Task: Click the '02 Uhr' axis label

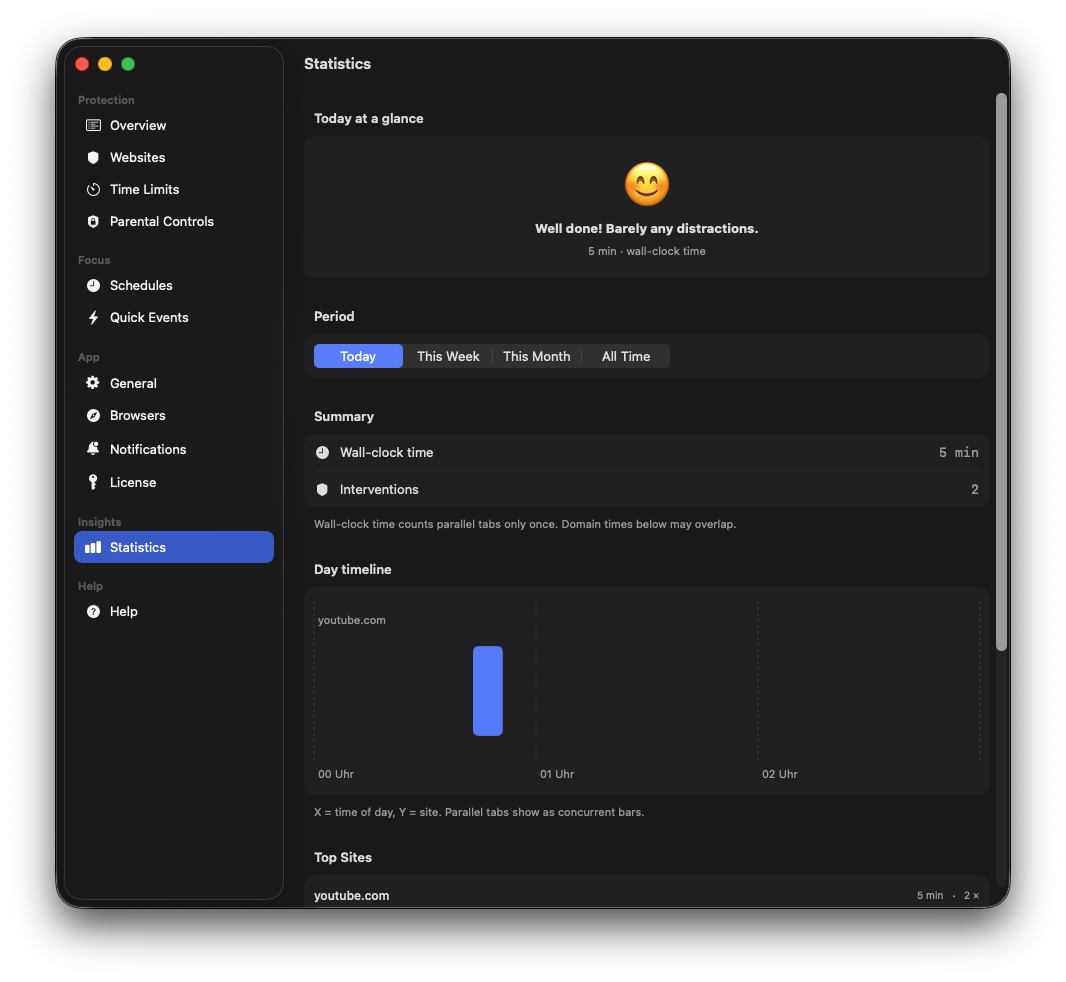Action: click(779, 774)
